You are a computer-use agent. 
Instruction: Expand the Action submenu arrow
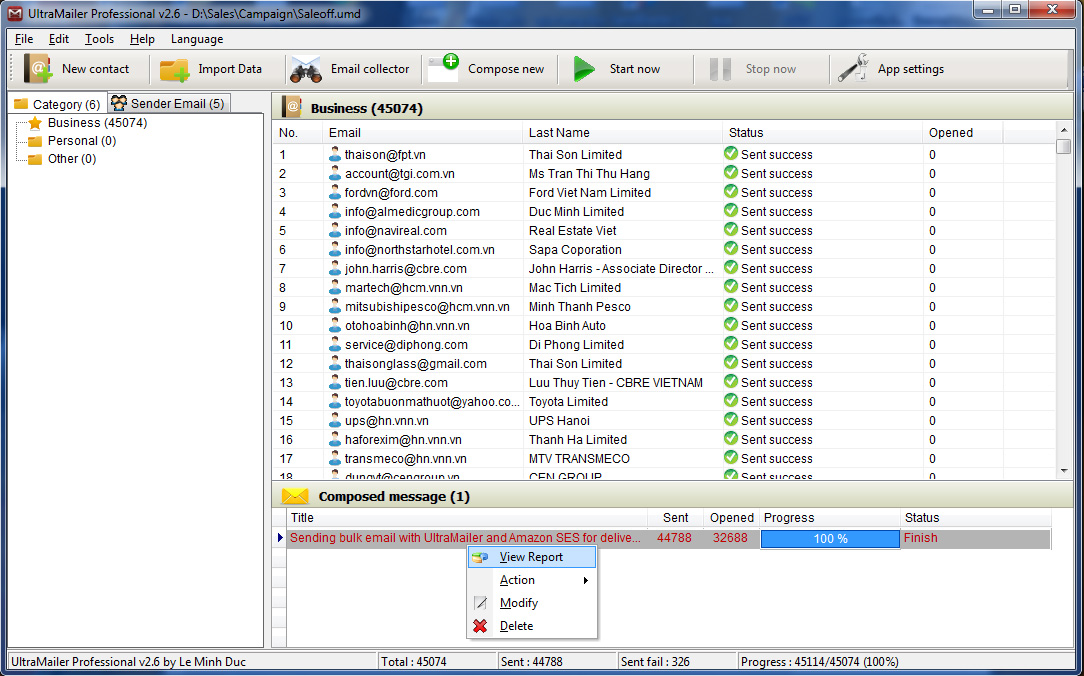coord(585,580)
